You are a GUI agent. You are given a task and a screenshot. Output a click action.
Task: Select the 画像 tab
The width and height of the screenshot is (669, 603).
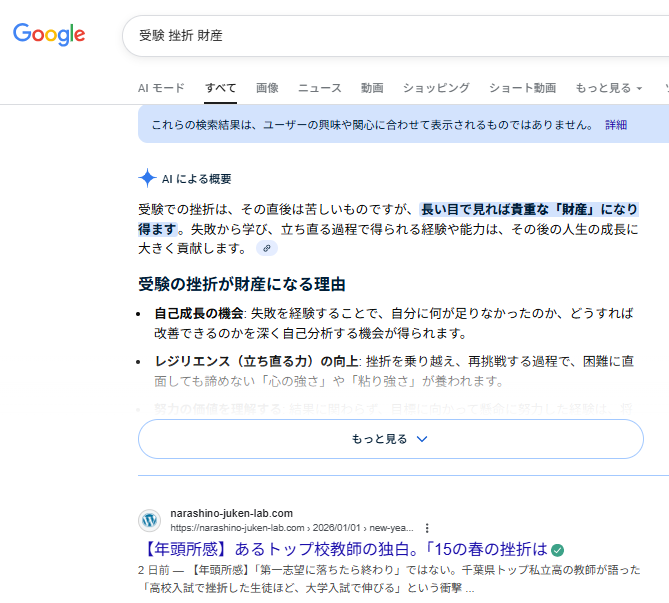pyautogui.click(x=267, y=88)
